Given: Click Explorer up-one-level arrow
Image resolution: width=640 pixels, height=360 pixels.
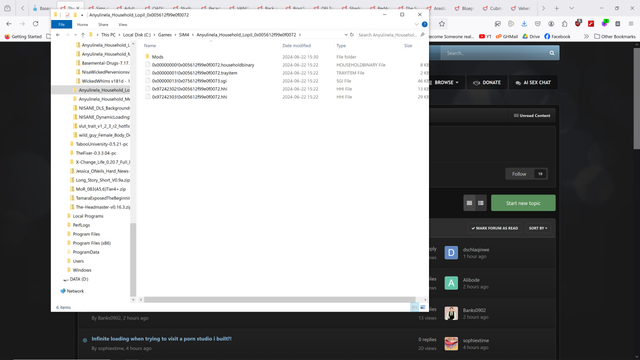Looking at the screenshot, I should (83, 35).
